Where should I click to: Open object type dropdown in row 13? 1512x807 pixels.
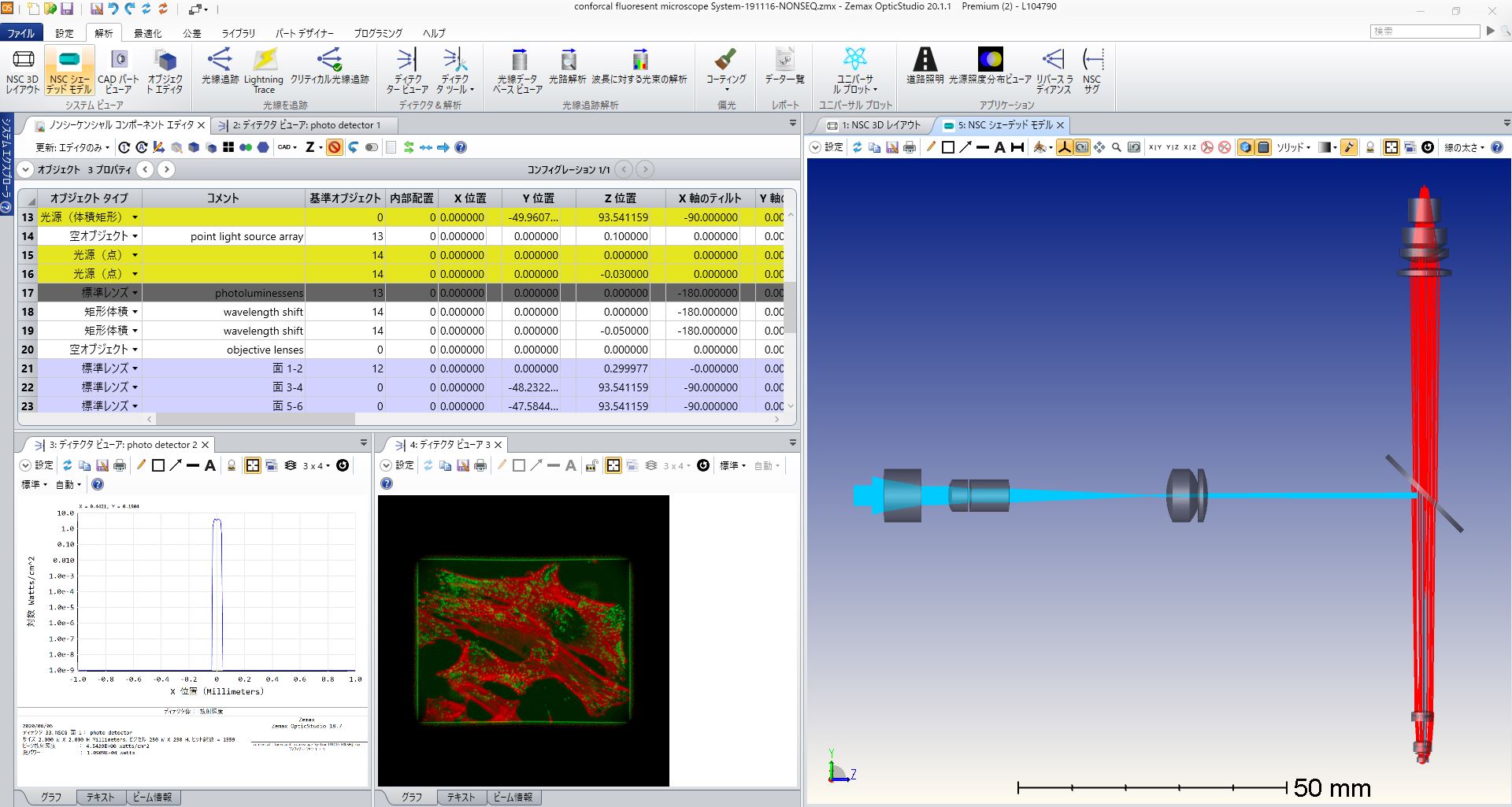point(135,217)
